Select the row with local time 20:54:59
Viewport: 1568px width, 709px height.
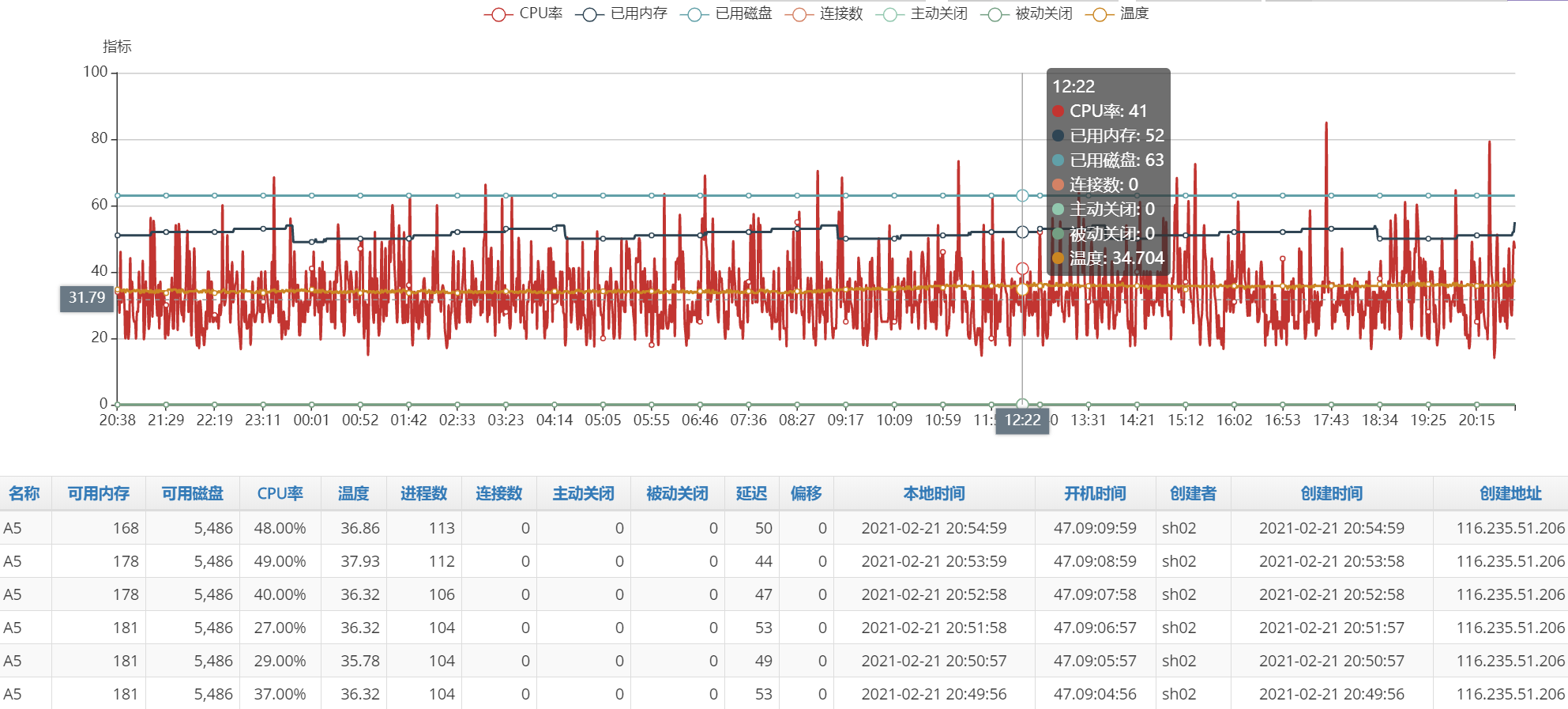934,528
